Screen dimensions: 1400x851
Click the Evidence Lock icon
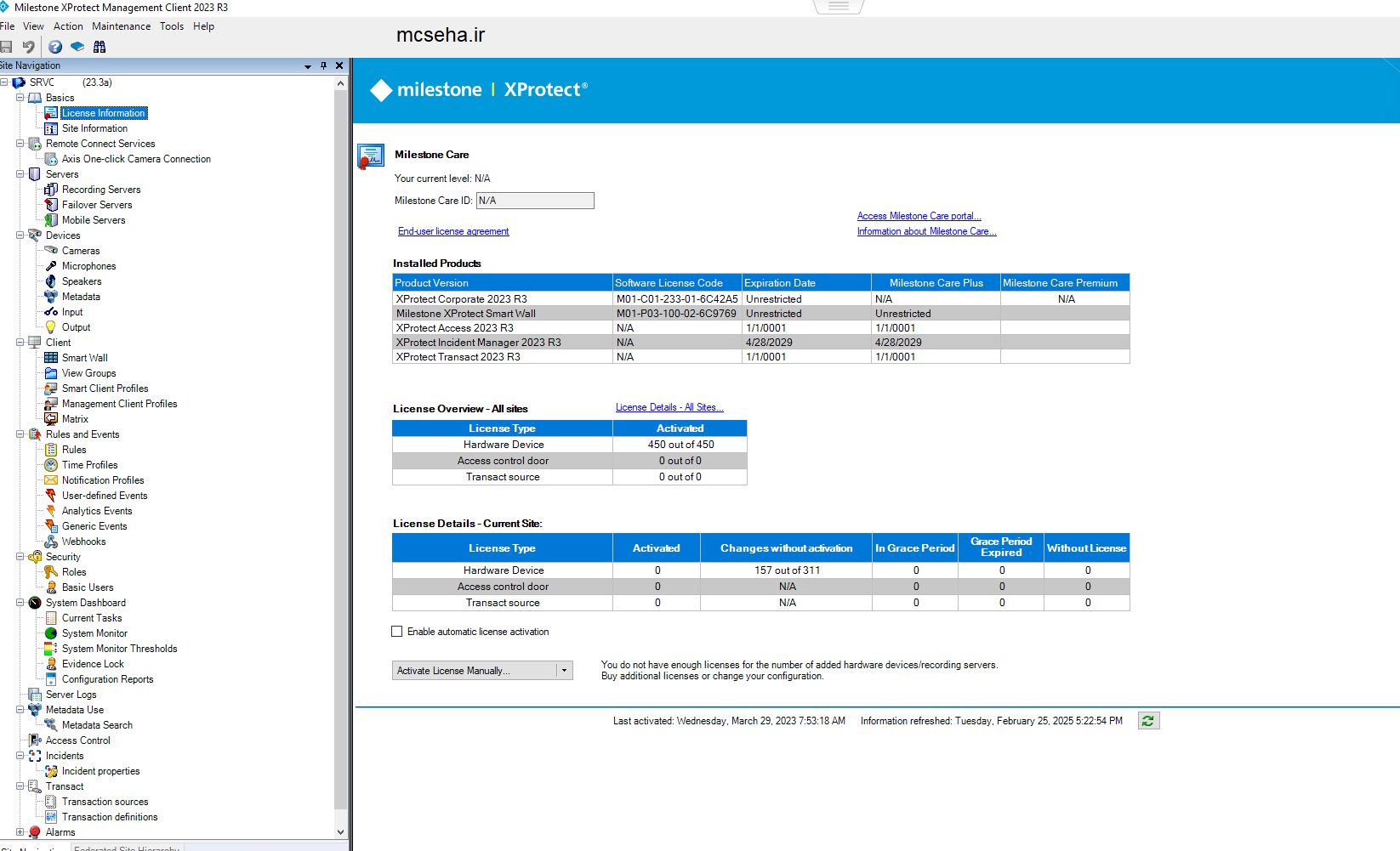click(51, 664)
